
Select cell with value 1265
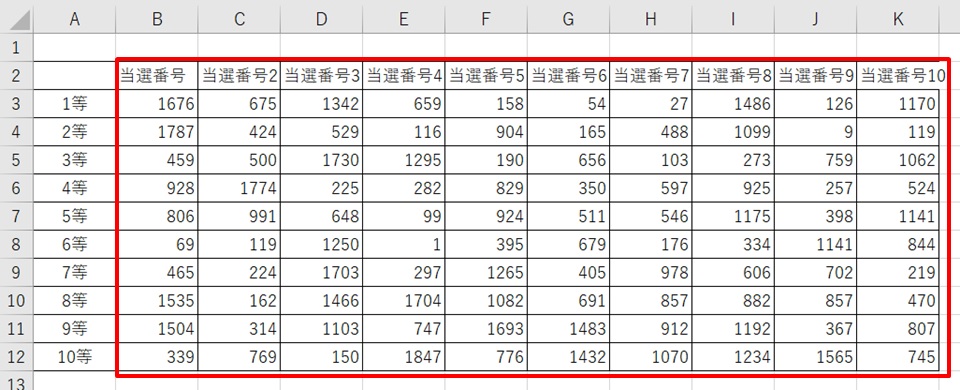[486, 272]
